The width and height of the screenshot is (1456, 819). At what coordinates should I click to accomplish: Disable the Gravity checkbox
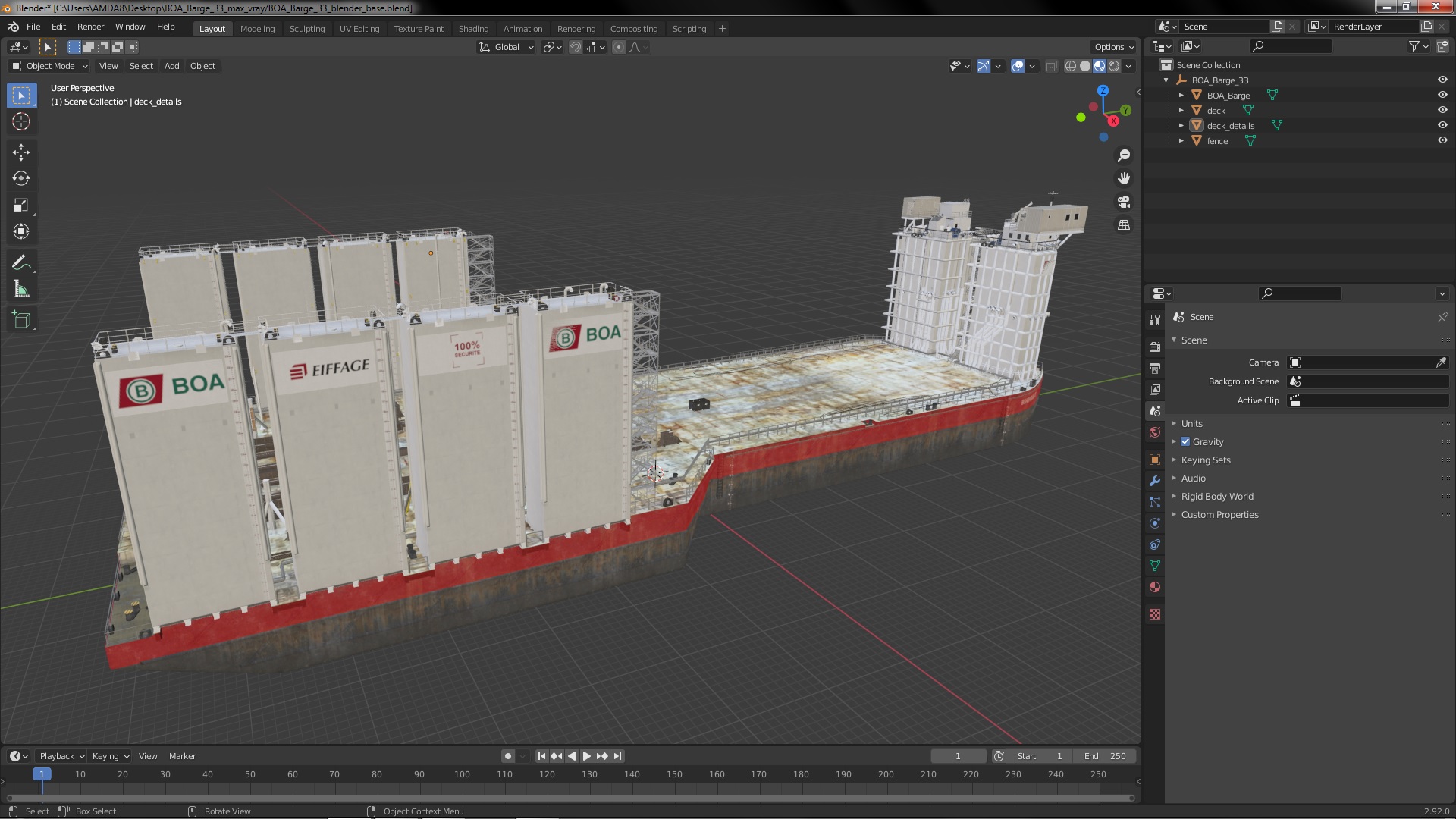coord(1185,441)
